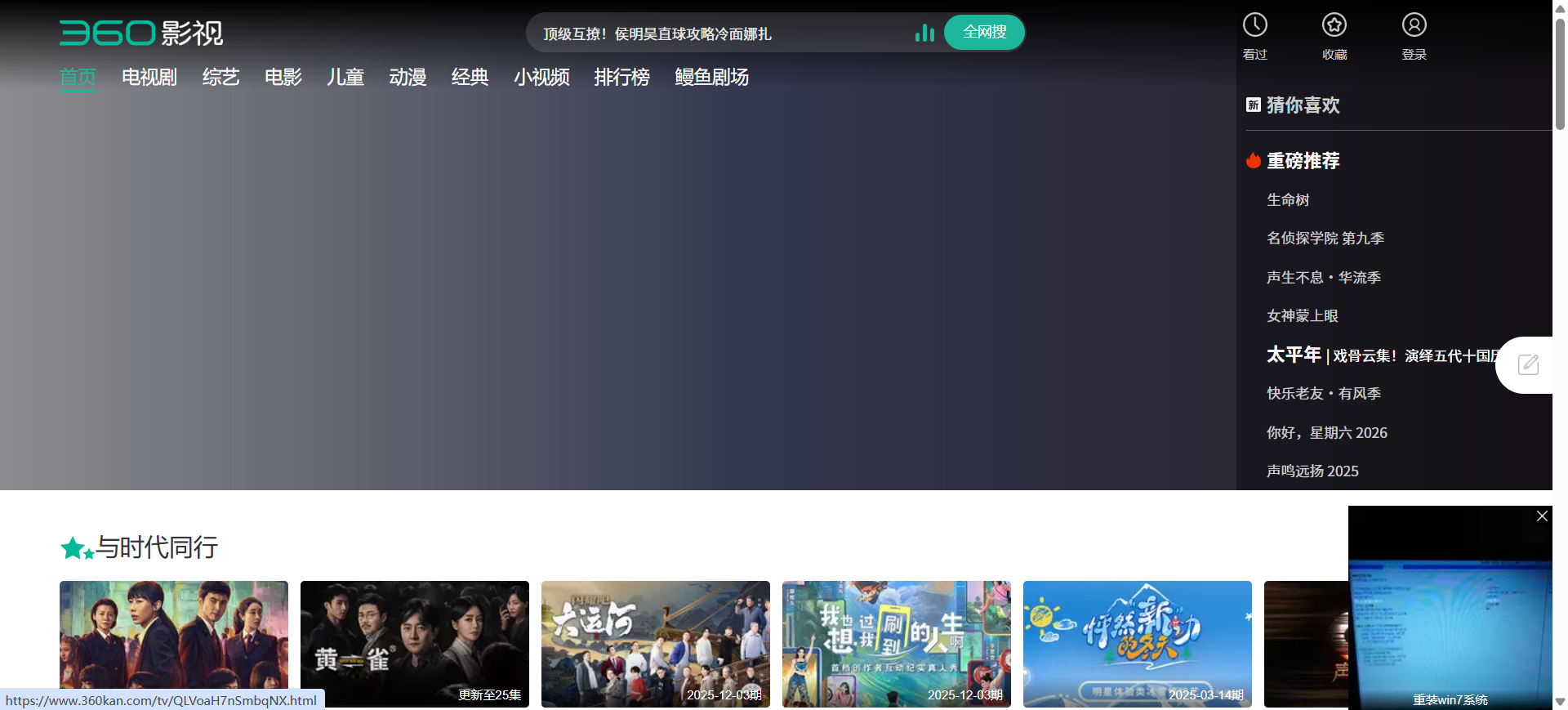
Task: Open 女神蒙上眼 link
Action: coord(1303,316)
